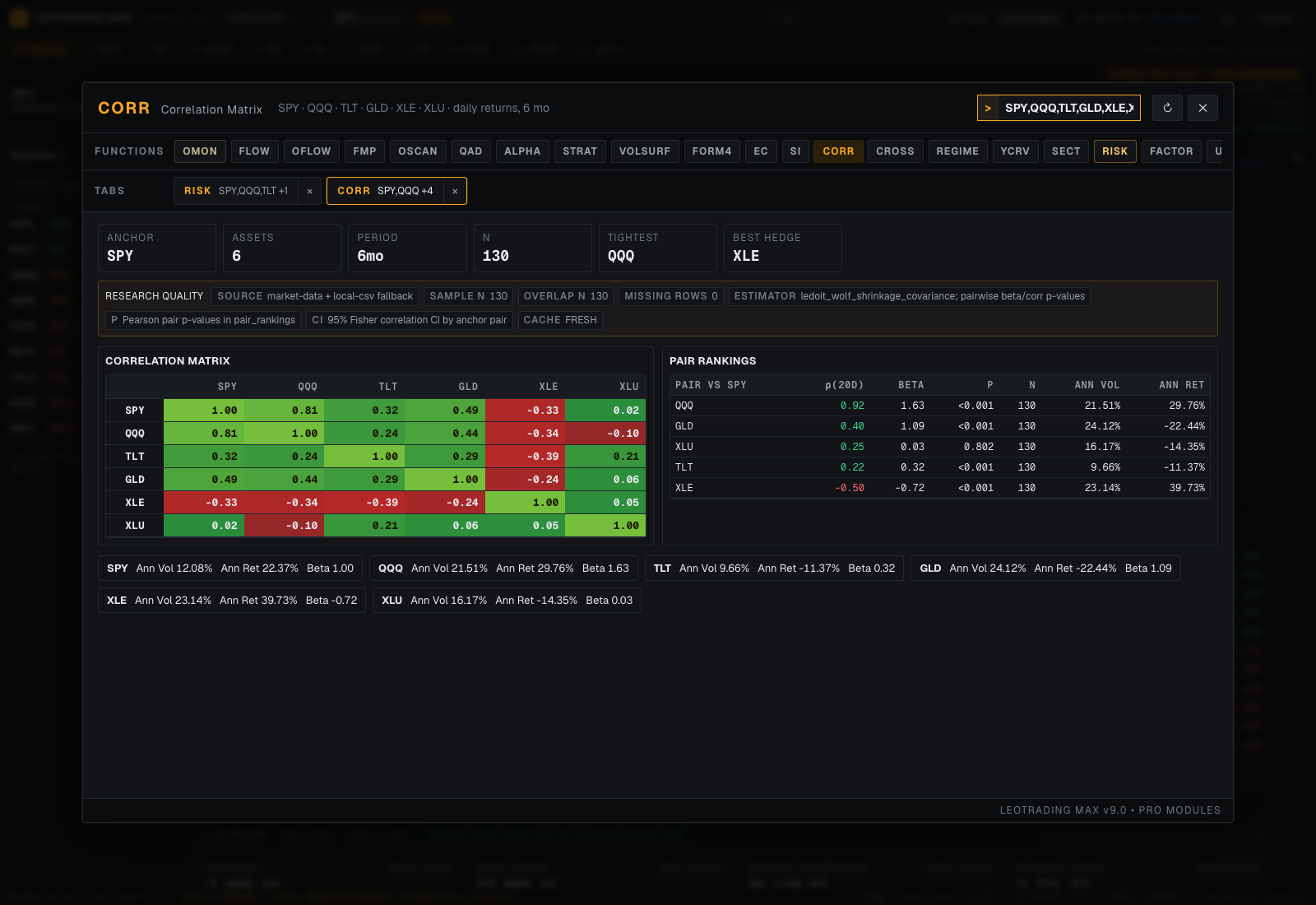Click the SPY–XLE cell showing -0.33
The width and height of the screenshot is (1316, 905).
coord(526,411)
